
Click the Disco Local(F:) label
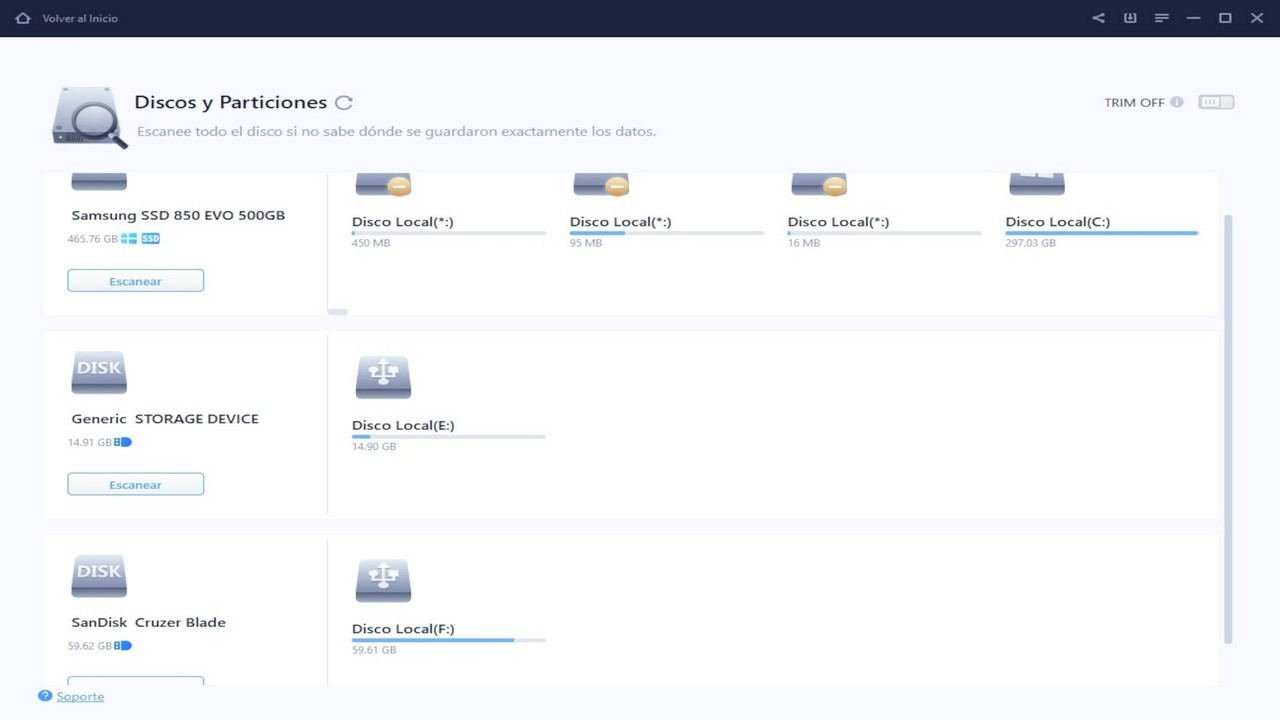coord(403,629)
